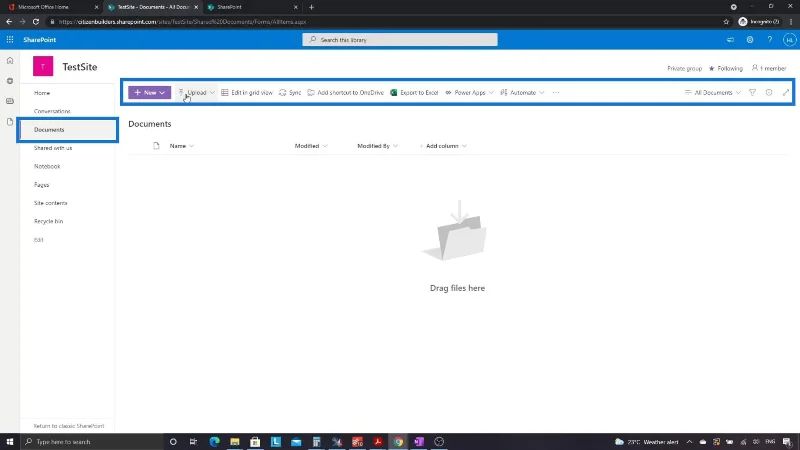Go back in the browser

coord(9,22)
